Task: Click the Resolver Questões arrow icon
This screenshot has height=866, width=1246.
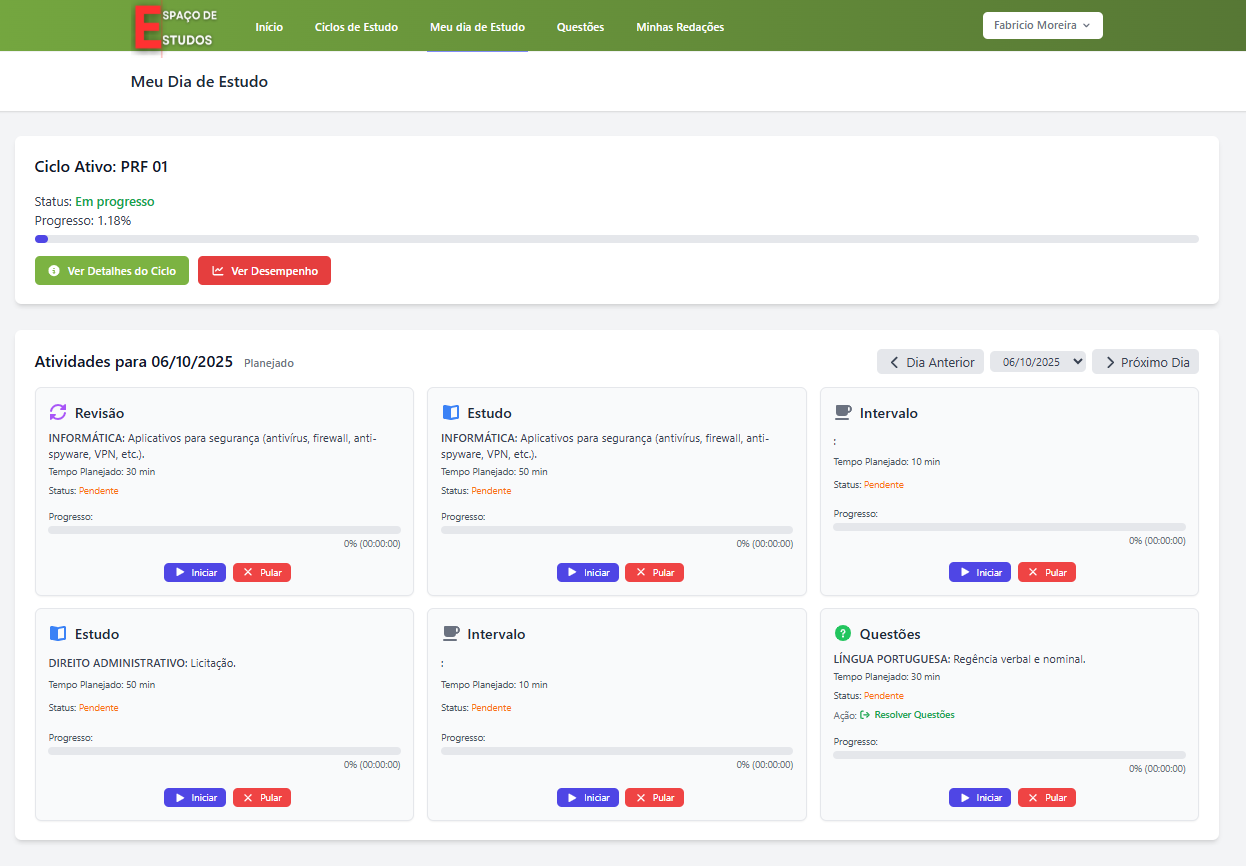Action: click(x=865, y=715)
